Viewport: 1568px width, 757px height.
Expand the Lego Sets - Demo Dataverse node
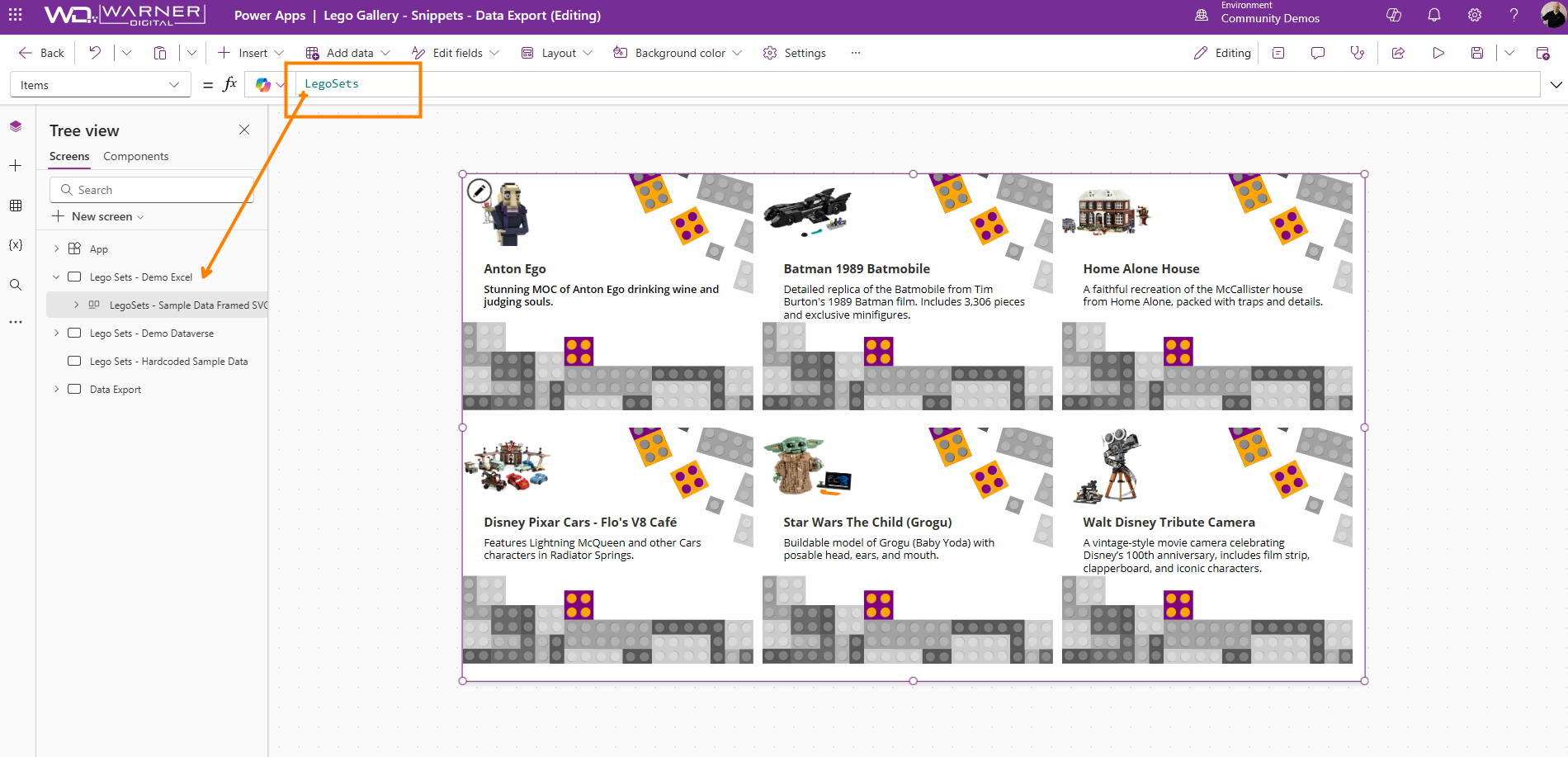coord(56,333)
